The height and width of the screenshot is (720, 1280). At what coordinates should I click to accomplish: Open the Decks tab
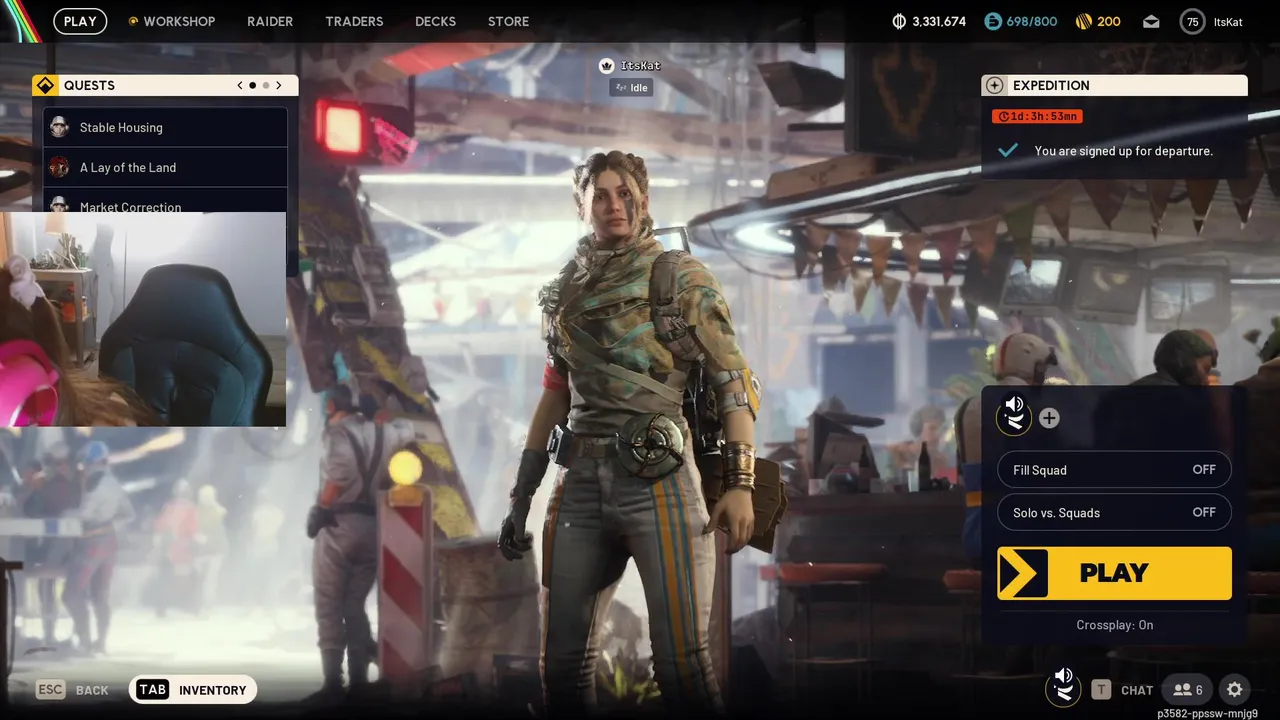pyautogui.click(x=435, y=21)
